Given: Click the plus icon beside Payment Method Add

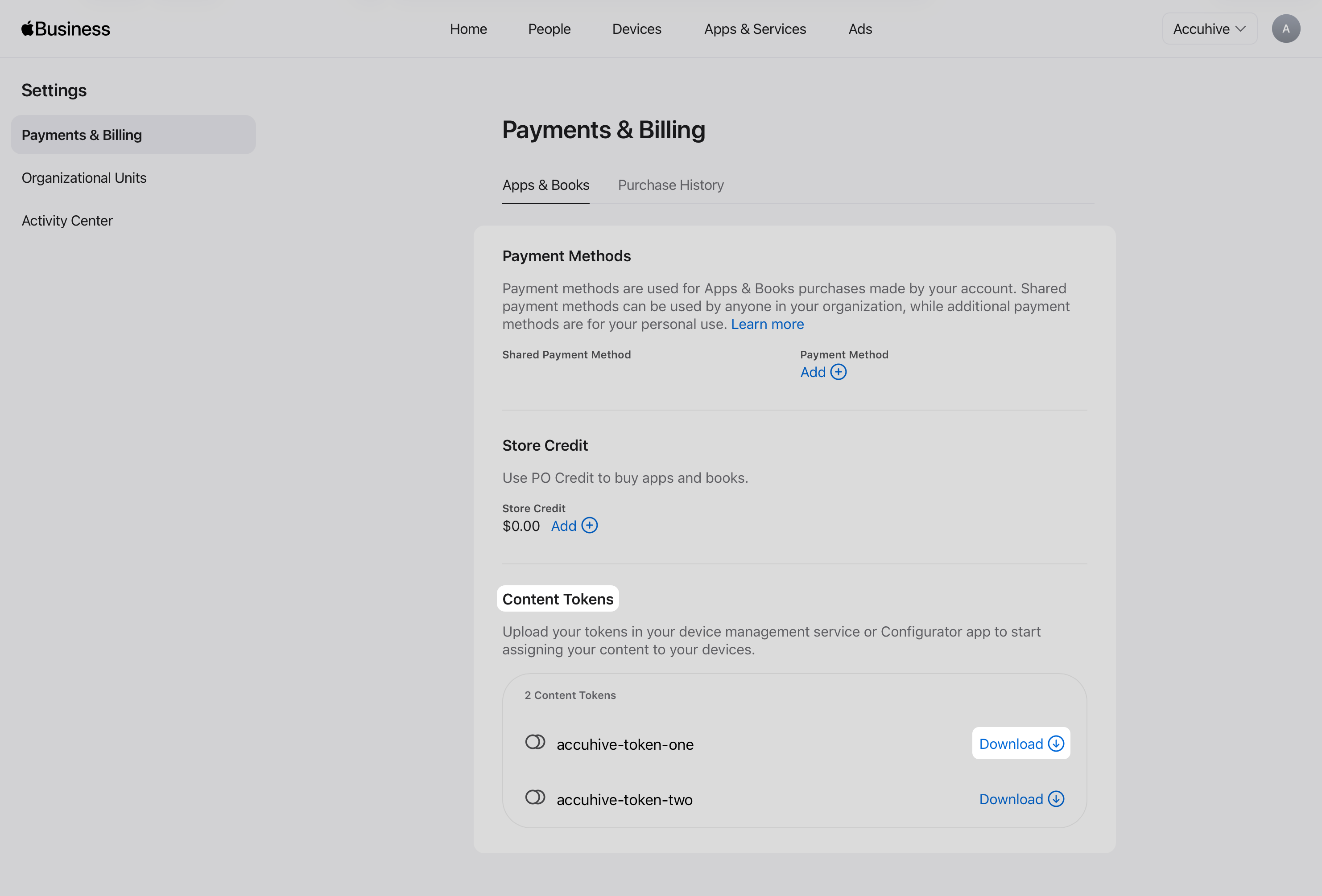Looking at the screenshot, I should tap(838, 372).
